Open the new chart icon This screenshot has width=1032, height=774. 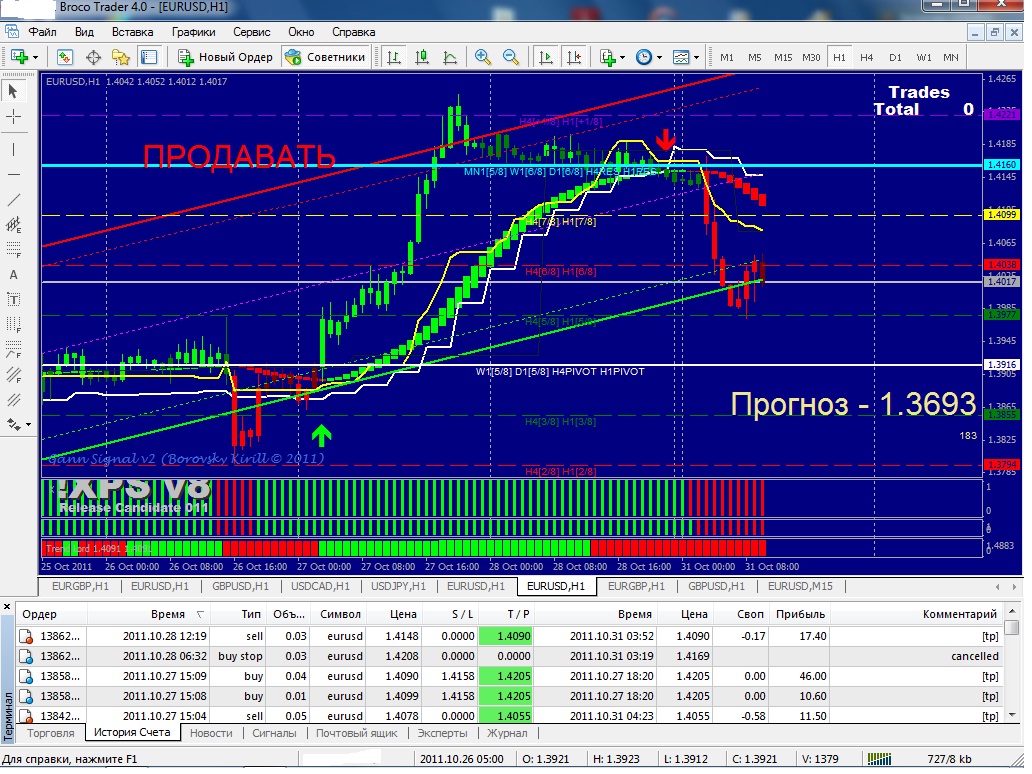(19, 58)
